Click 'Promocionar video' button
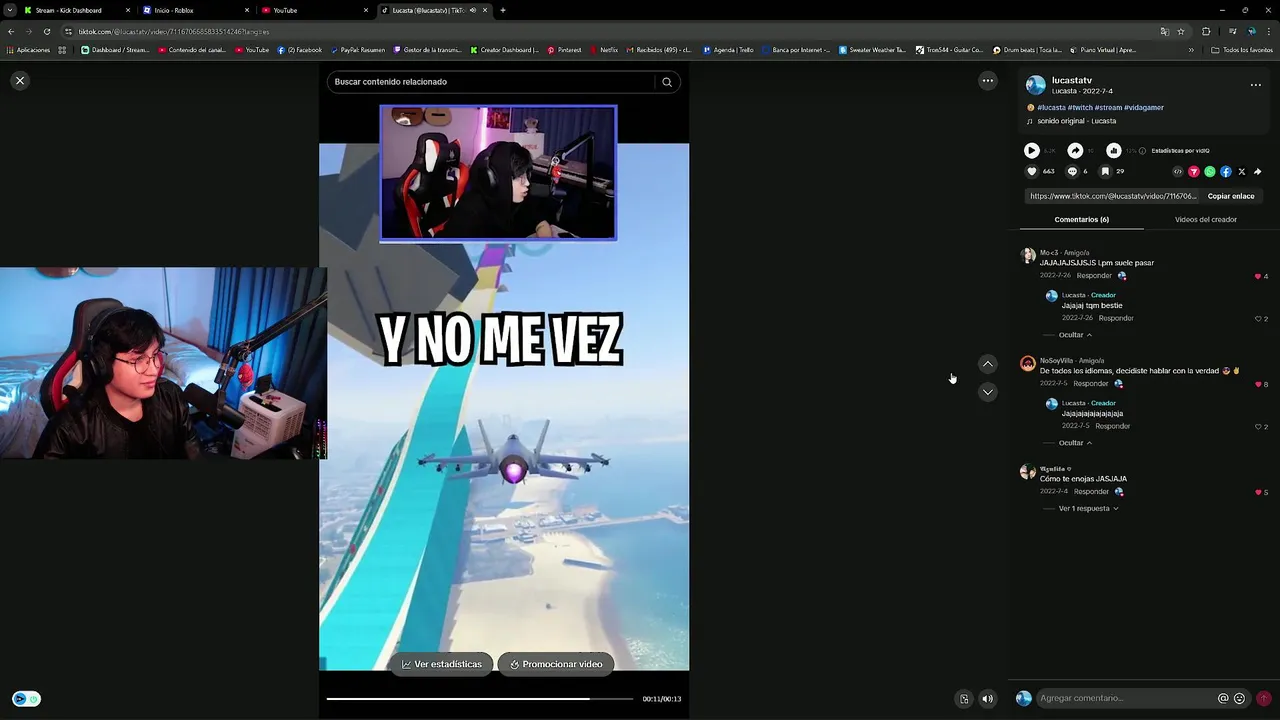Viewport: 1280px width, 720px height. pos(556,664)
